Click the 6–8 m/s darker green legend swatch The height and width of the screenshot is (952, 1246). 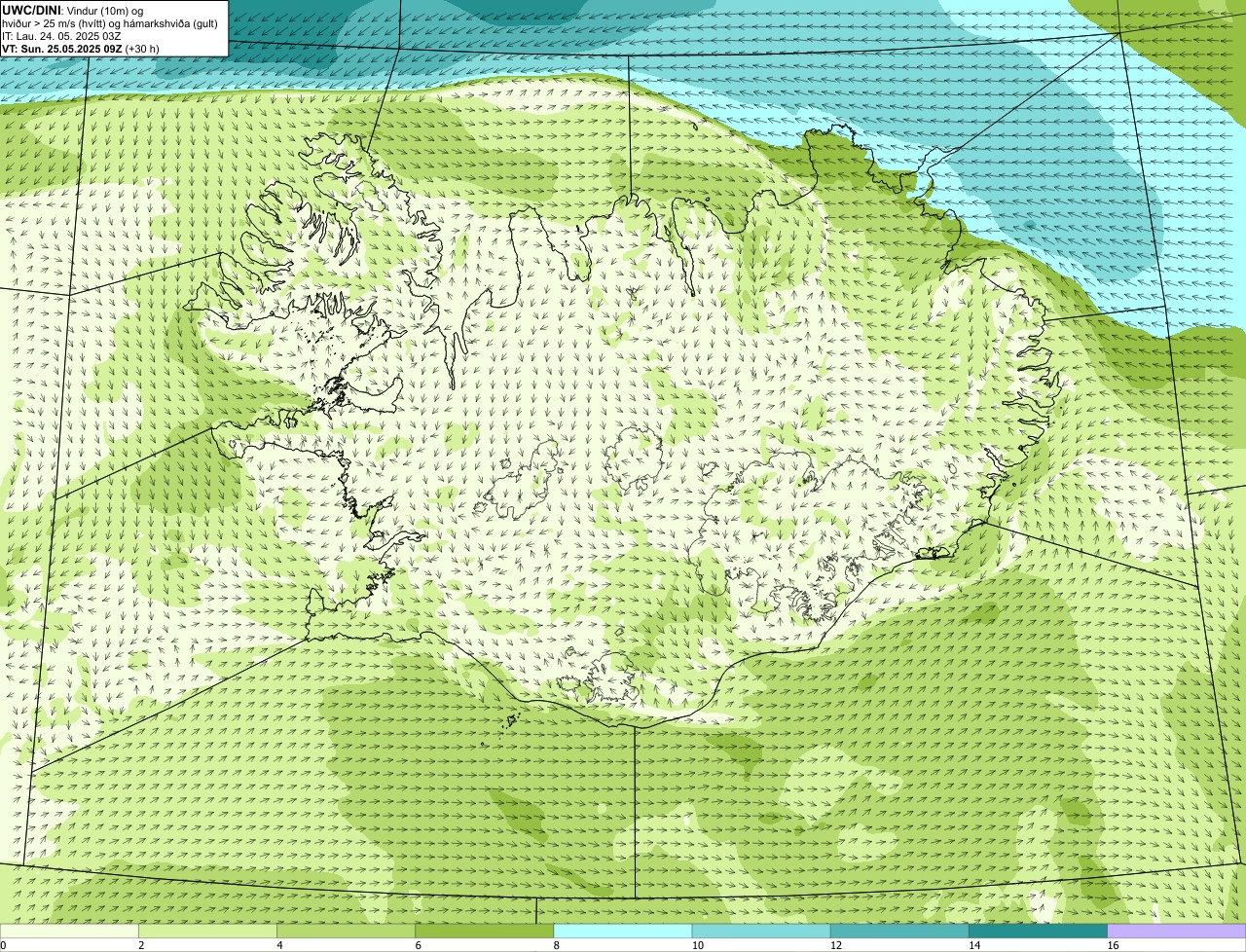485,931
